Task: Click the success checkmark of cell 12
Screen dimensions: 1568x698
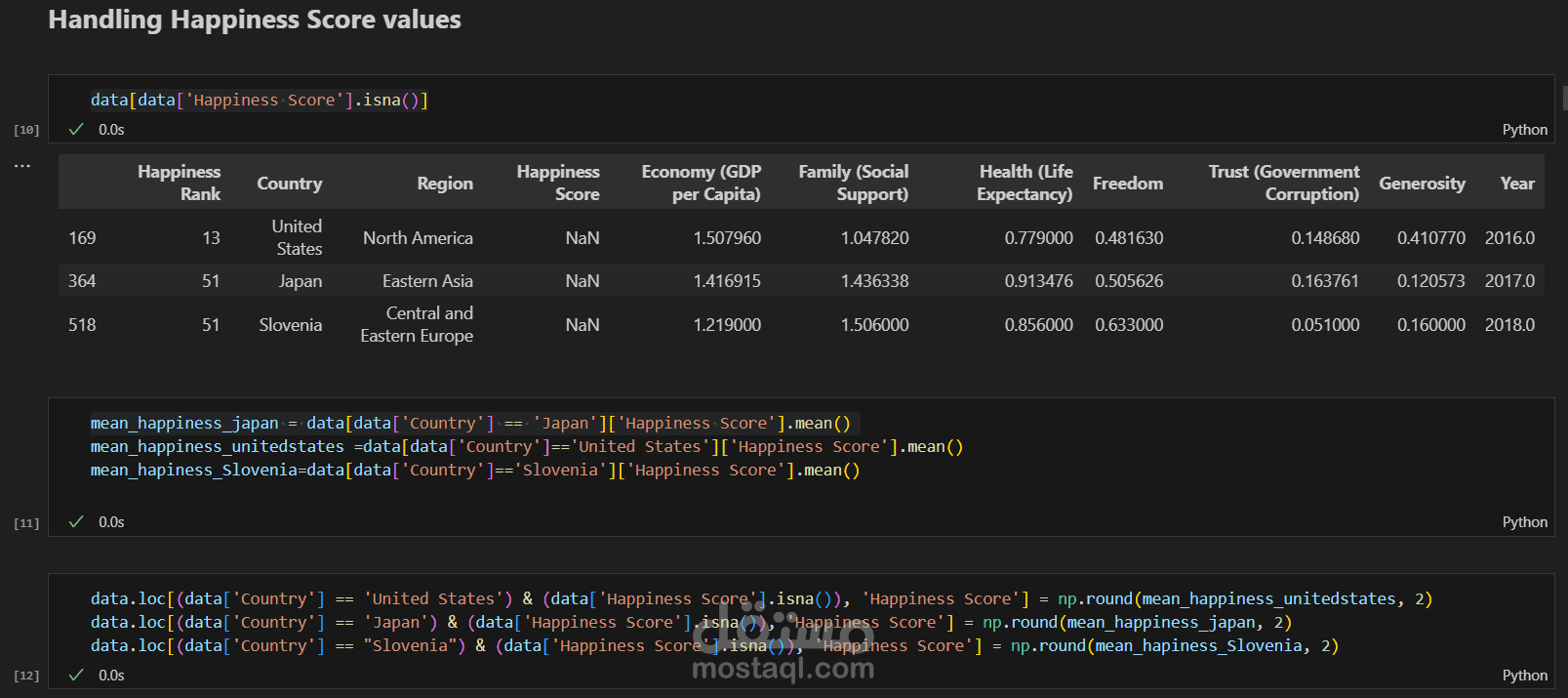Action: (x=76, y=675)
